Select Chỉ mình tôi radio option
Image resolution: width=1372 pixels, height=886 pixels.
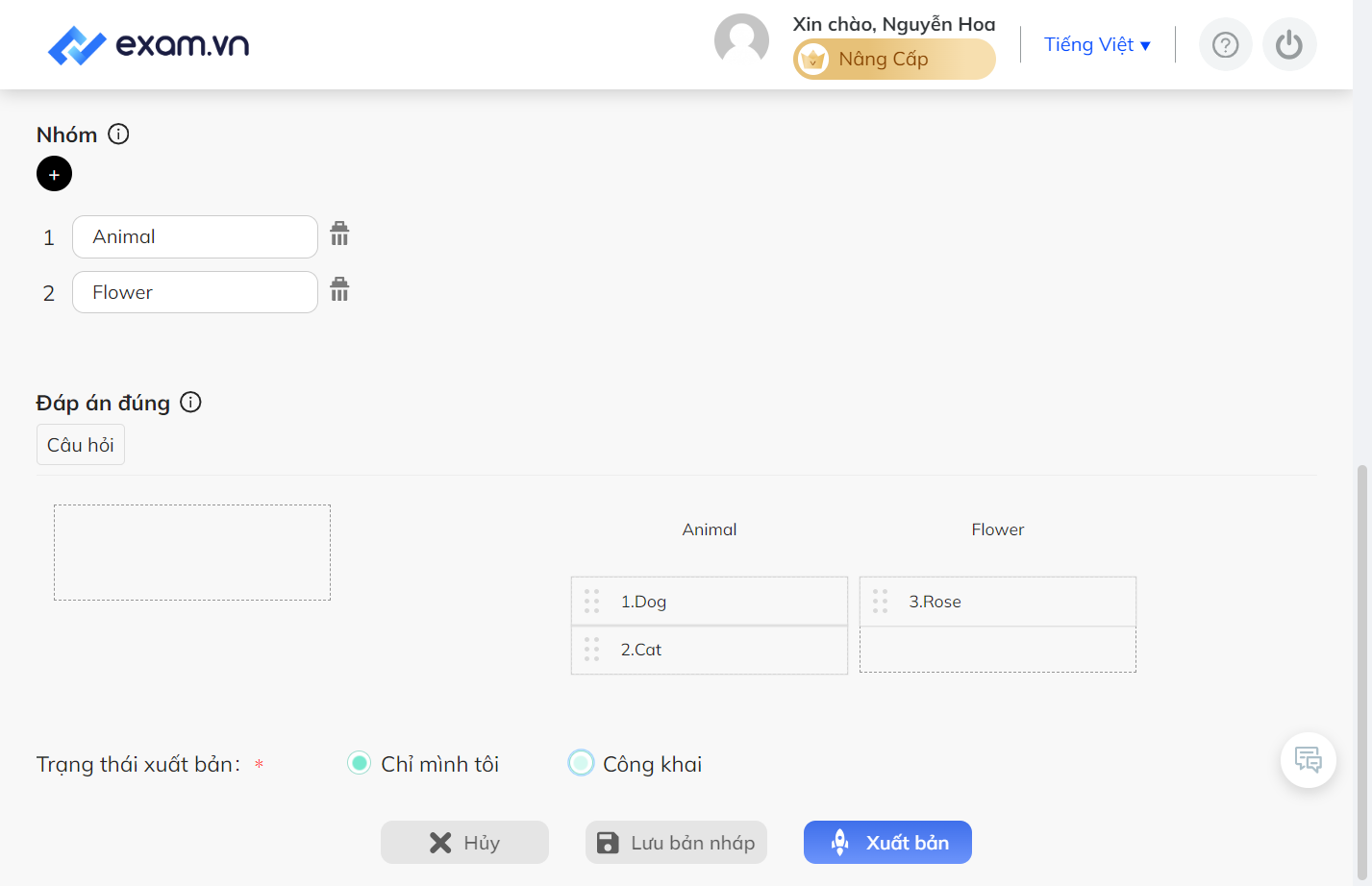pyautogui.click(x=359, y=763)
